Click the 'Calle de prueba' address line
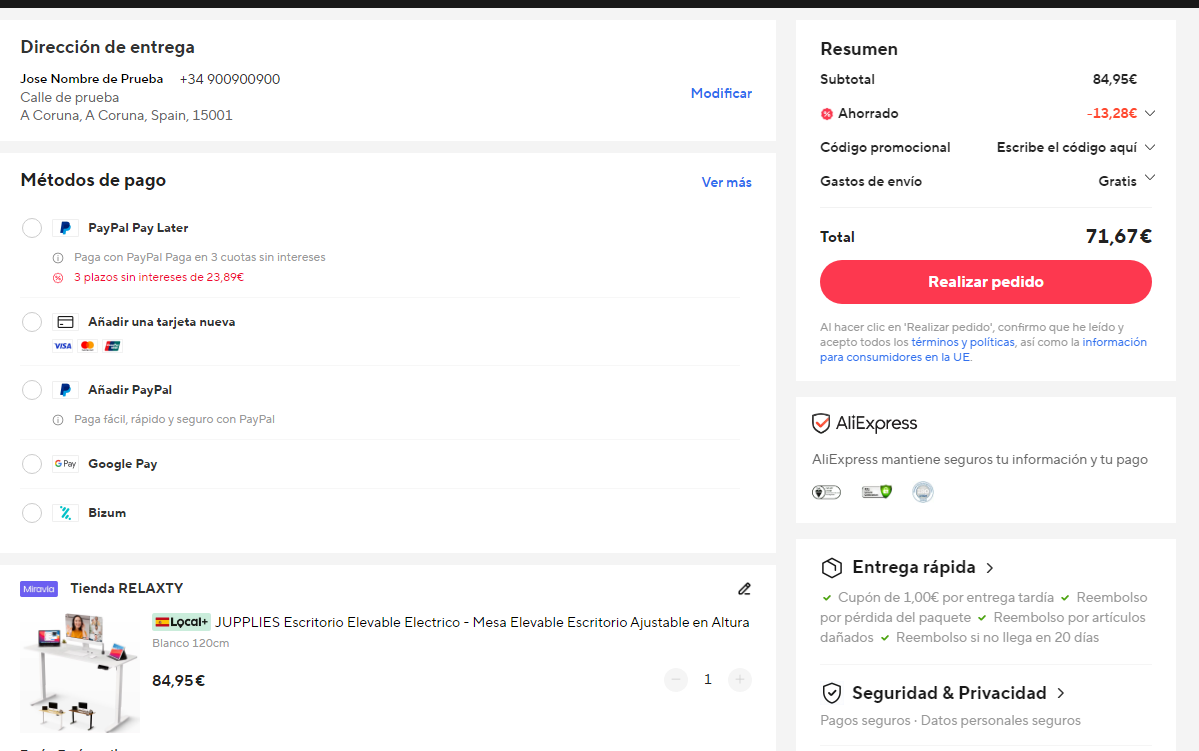 coord(70,98)
